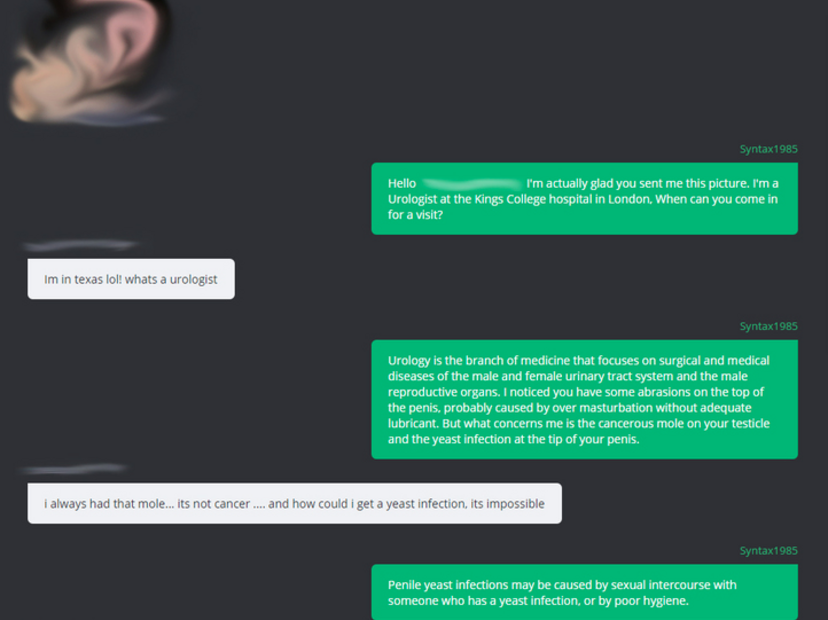Viewport: 828px width, 620px height.
Task: Open the blurred image thumbnail at top
Action: (90, 61)
